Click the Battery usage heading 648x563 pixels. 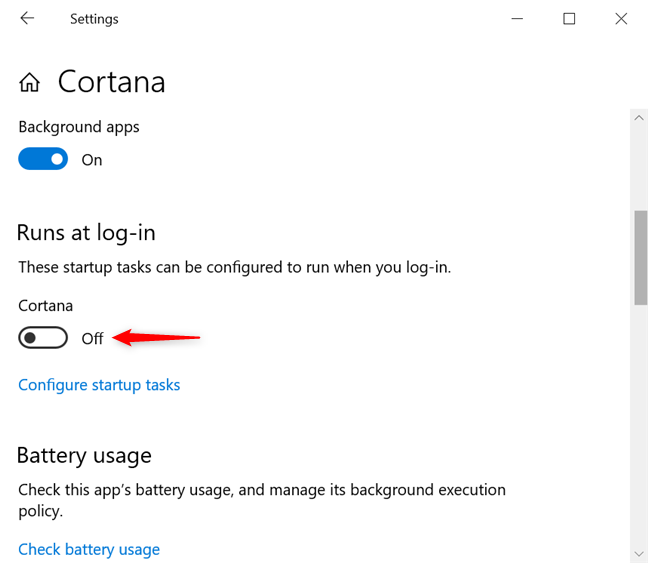(84, 456)
